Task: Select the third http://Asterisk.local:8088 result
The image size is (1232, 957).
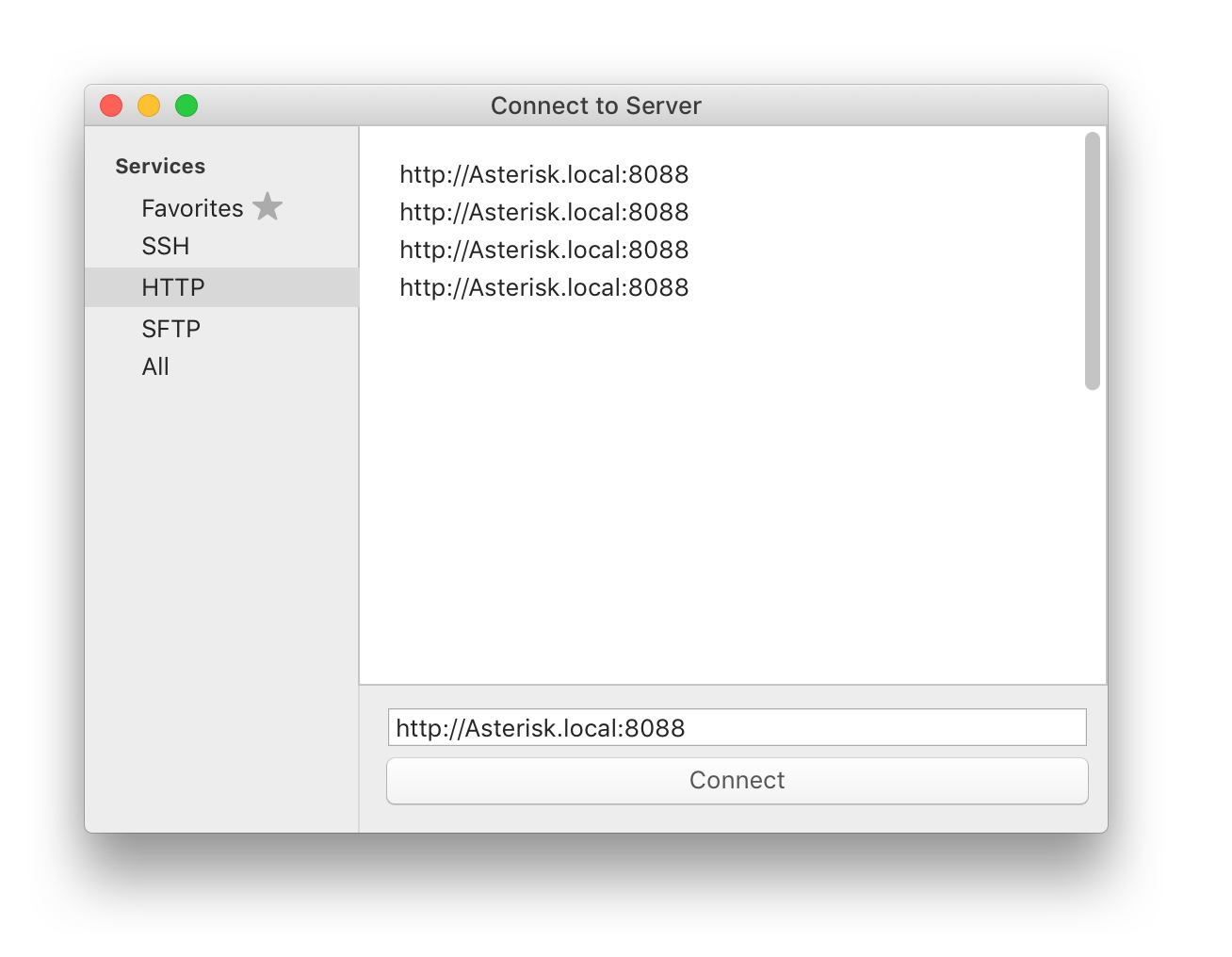Action: tap(544, 250)
